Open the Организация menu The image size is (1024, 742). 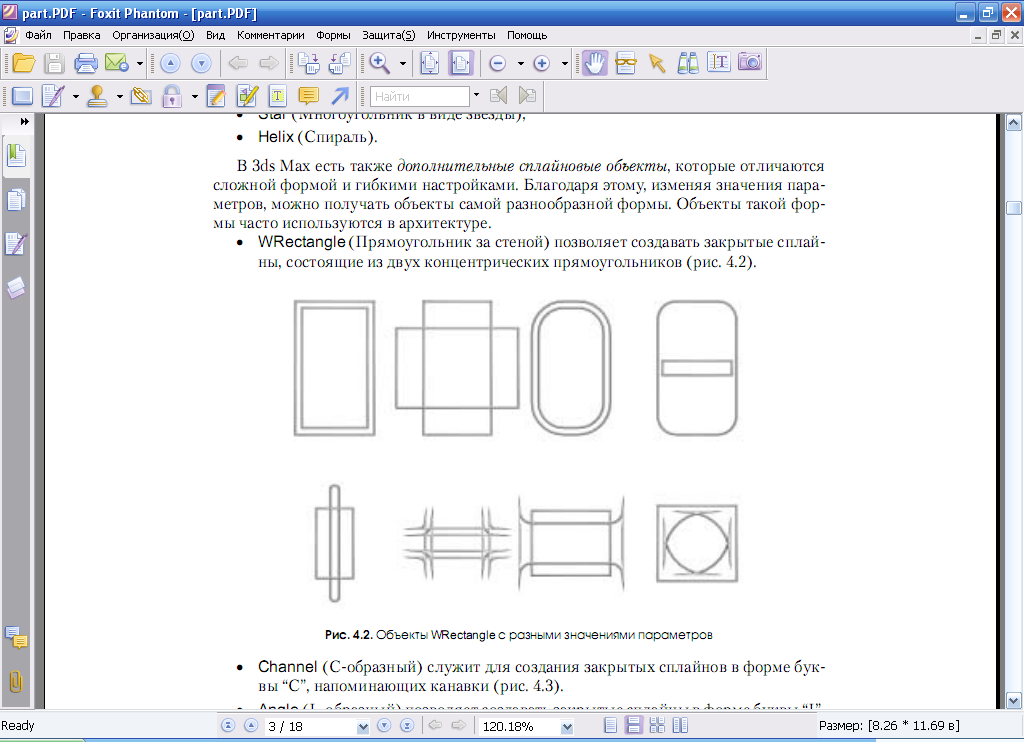[153, 35]
